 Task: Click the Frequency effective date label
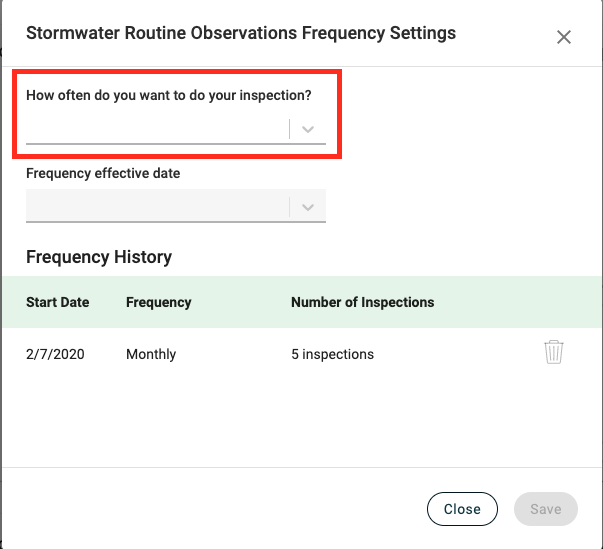(x=103, y=173)
